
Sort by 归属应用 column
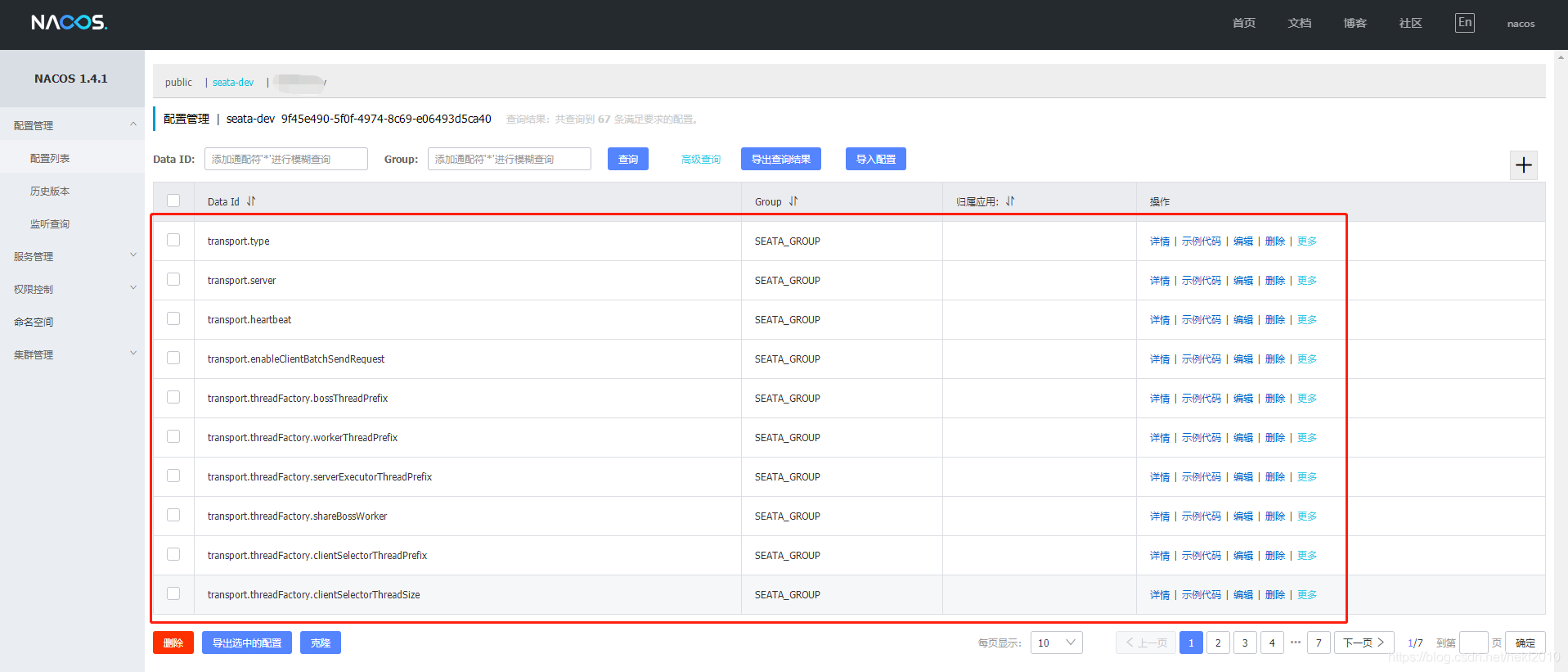pyautogui.click(x=1010, y=201)
